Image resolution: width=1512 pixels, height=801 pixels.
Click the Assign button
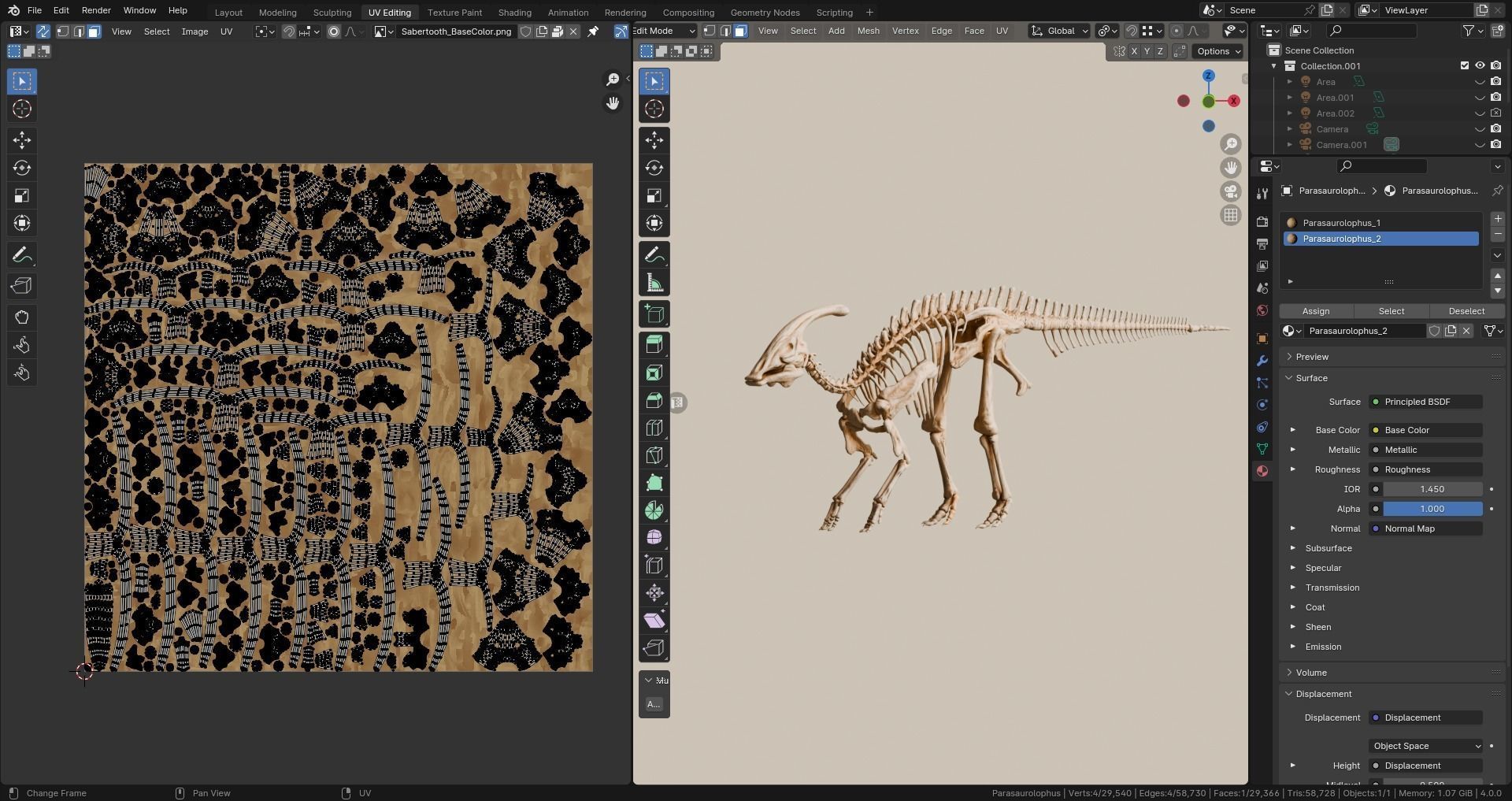click(1316, 311)
